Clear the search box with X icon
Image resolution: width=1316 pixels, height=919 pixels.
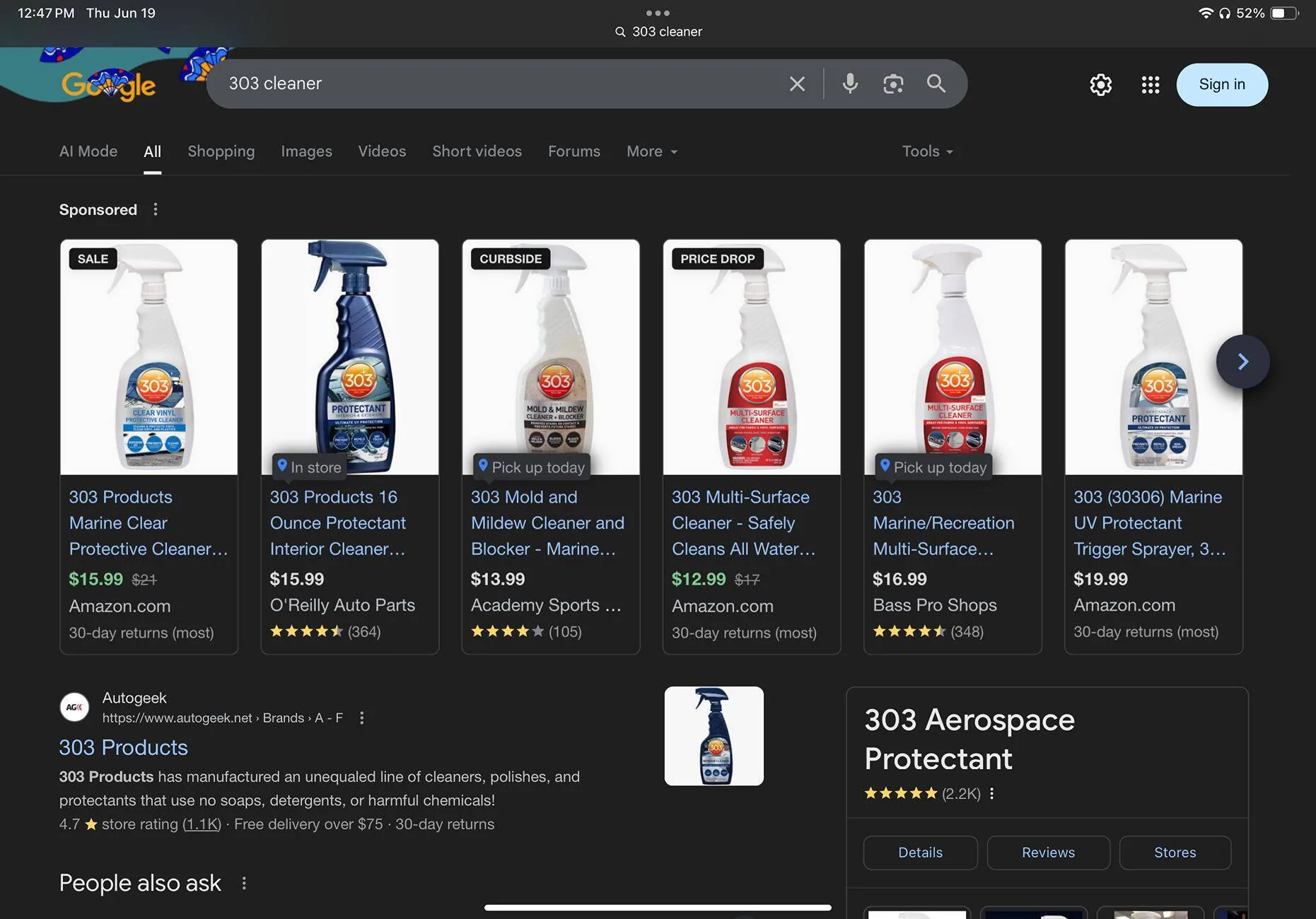click(x=797, y=84)
